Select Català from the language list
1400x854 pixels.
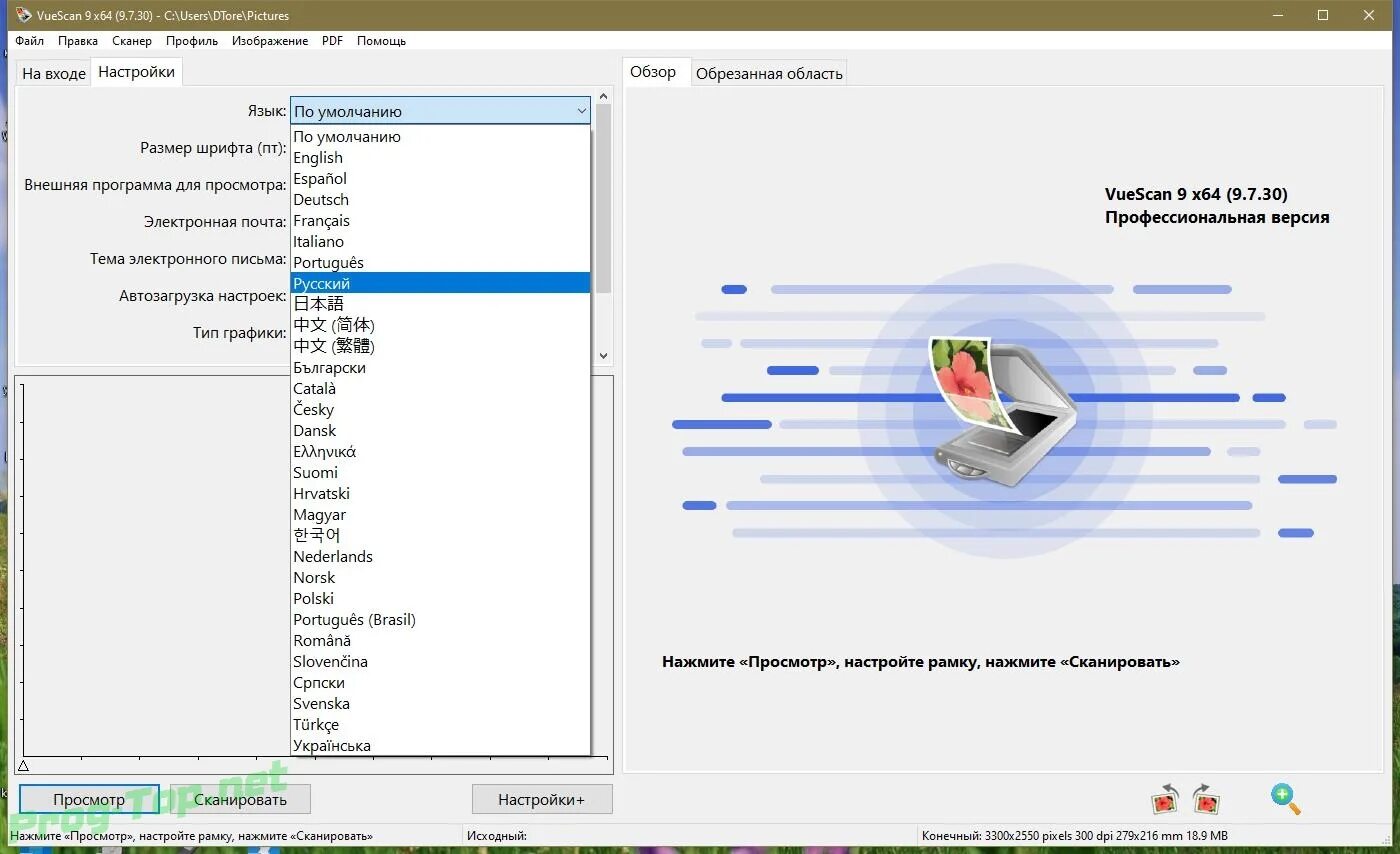tap(440, 388)
